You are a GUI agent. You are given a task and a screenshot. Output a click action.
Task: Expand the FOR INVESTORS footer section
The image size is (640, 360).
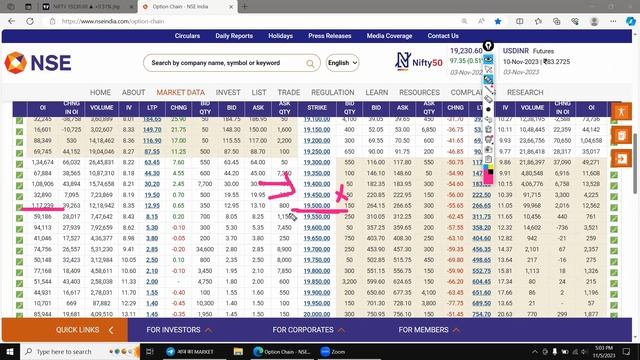pos(179,330)
